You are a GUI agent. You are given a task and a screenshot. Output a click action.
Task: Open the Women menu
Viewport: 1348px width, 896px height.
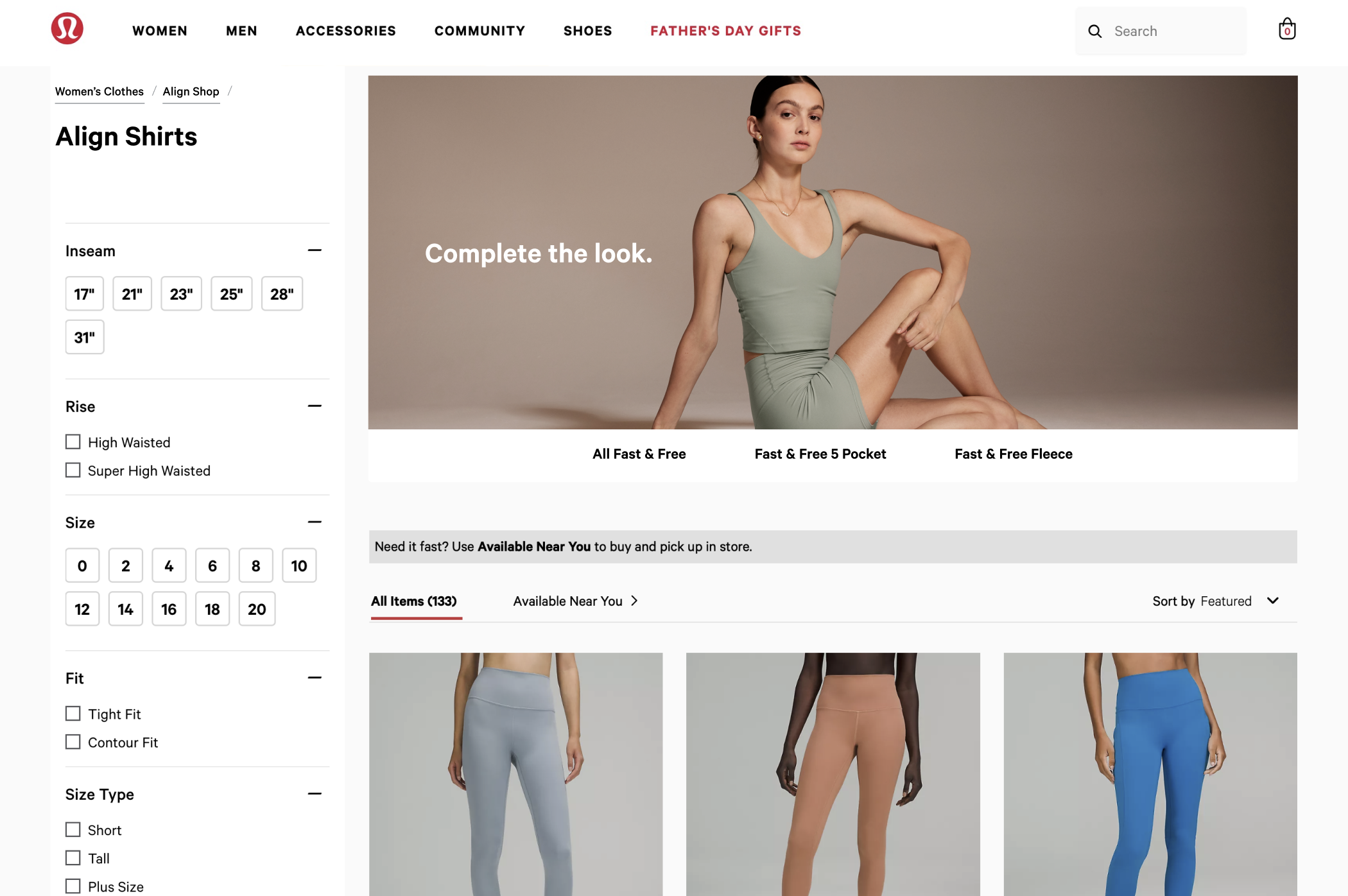pos(160,31)
